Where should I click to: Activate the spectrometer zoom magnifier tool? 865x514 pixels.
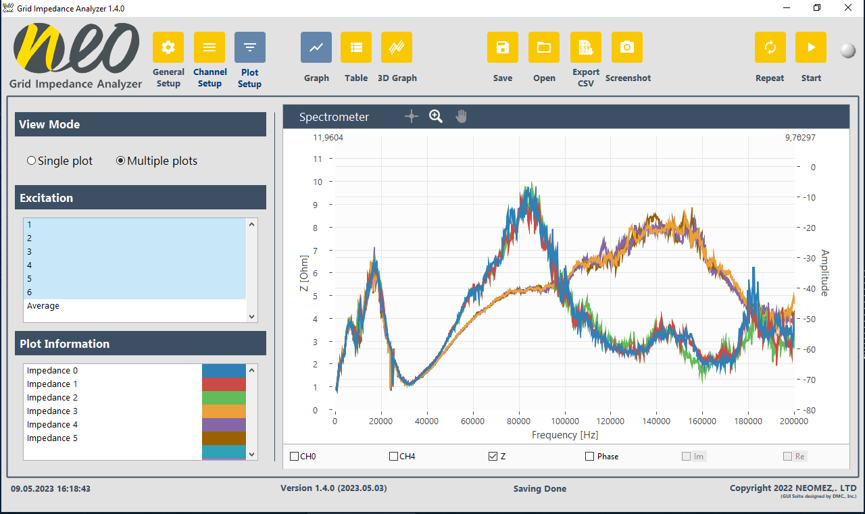[x=436, y=116]
